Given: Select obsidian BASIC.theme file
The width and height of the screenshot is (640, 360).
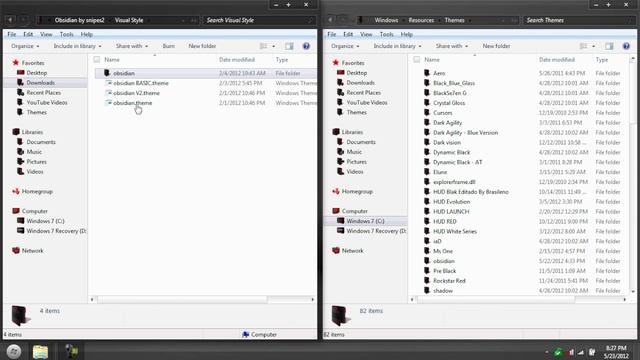Looking at the screenshot, I should click(x=140, y=83).
